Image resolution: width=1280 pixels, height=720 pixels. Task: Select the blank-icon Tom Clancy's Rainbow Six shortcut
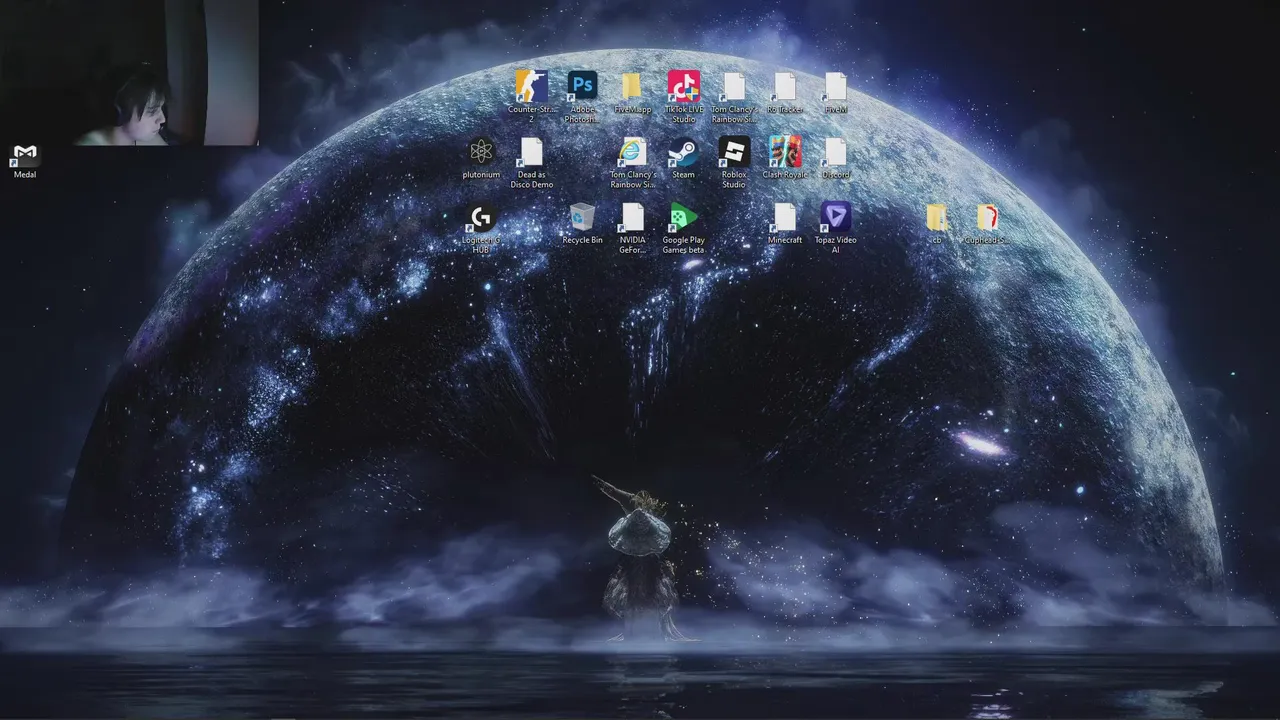pos(734,97)
